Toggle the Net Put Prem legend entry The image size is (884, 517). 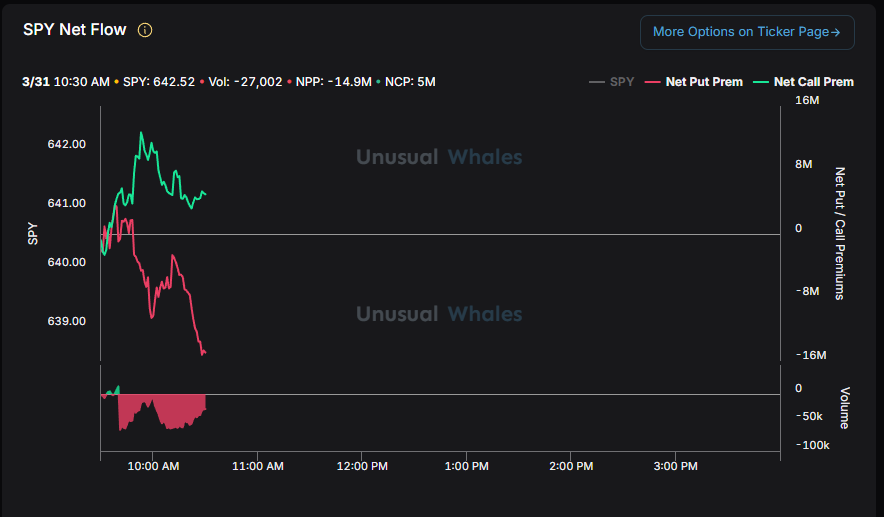click(x=694, y=82)
